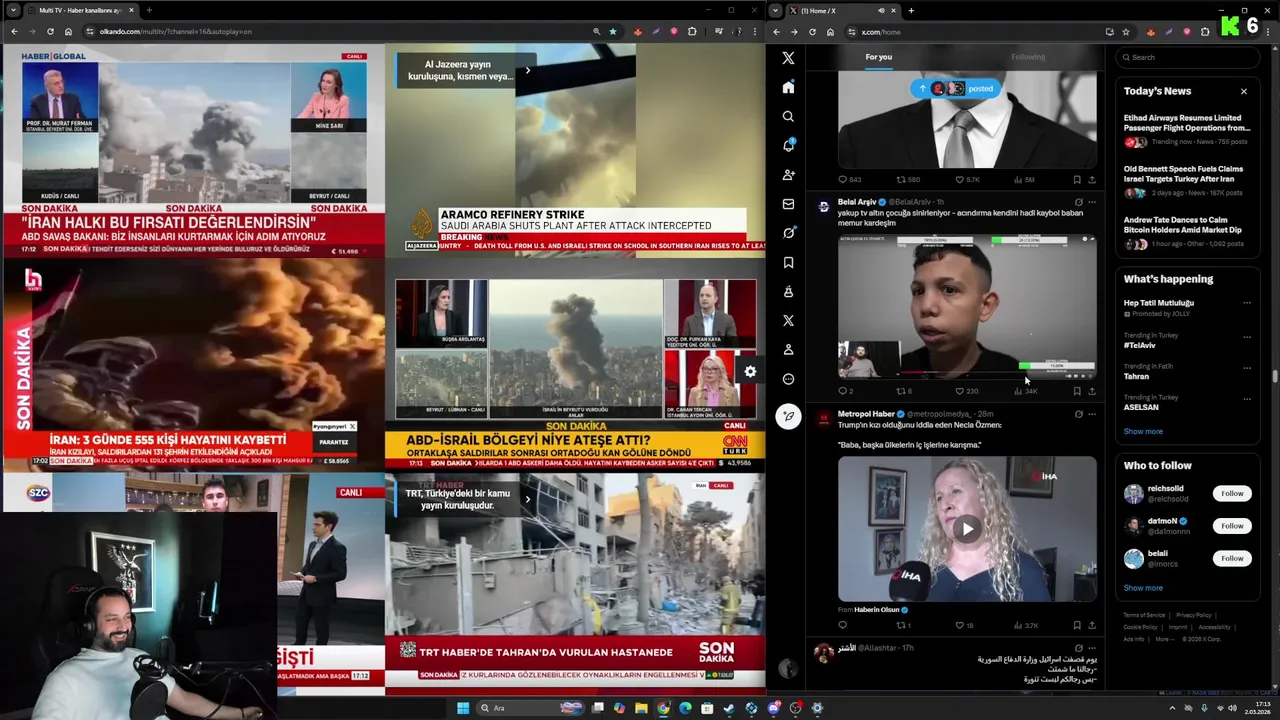1280x720 pixels.
Task: Click the X search input field
Action: tap(1190, 57)
